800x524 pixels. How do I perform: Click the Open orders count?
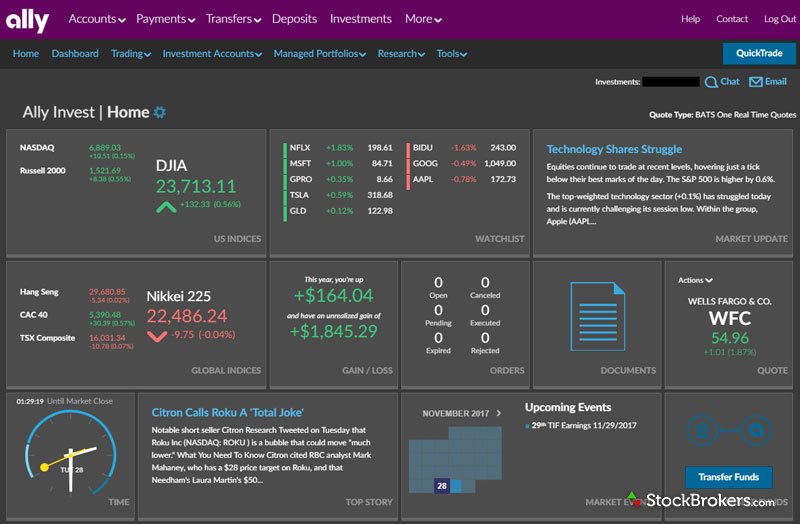coord(438,283)
